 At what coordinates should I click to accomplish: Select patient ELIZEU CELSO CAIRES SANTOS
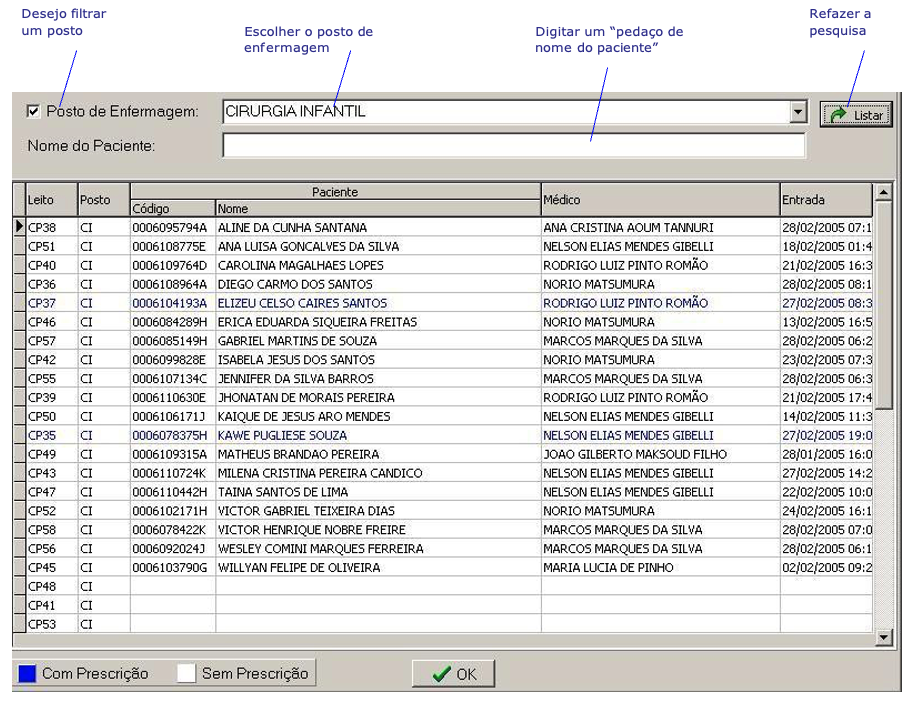point(302,303)
